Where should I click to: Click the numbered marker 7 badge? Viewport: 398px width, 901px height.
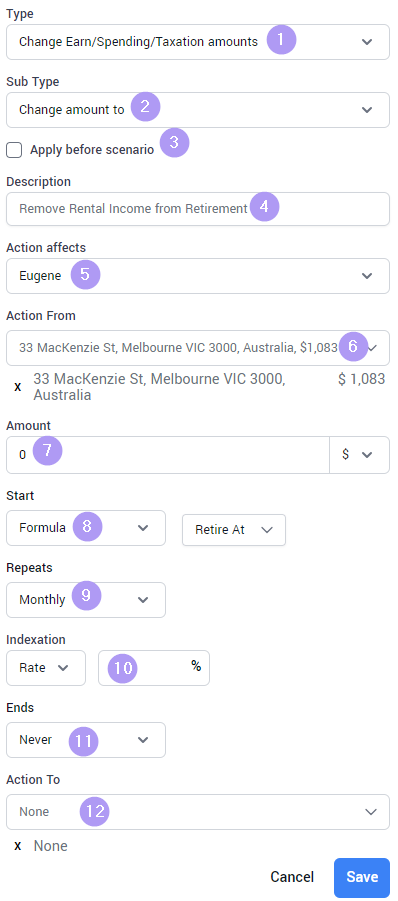[x=47, y=451]
